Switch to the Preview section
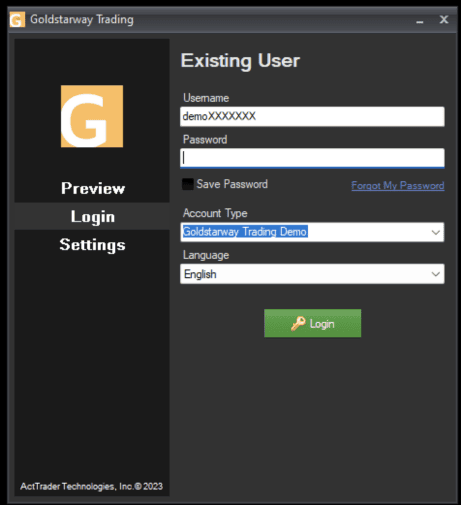The width and height of the screenshot is (461, 505). point(93,188)
